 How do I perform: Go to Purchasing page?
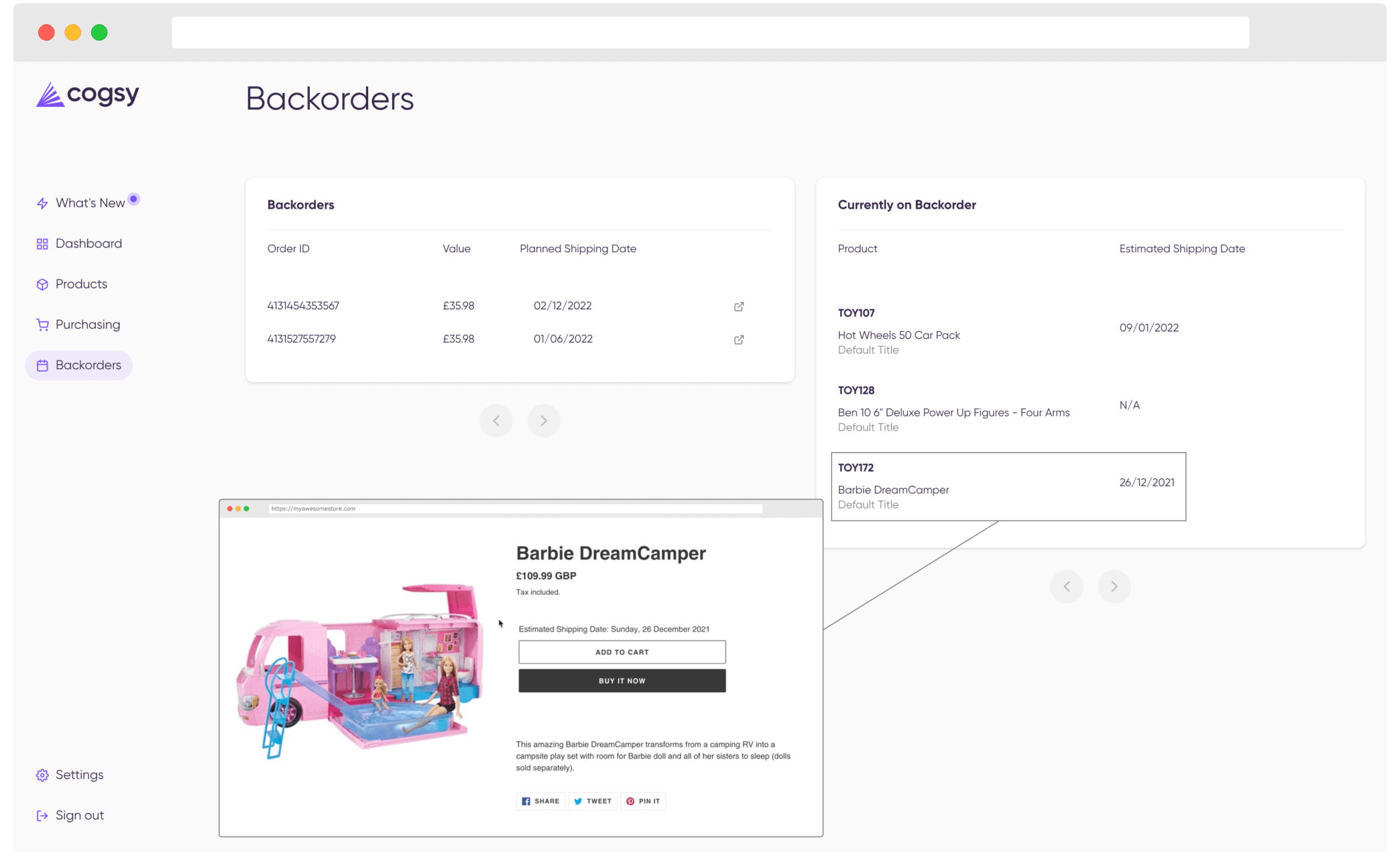tap(87, 325)
